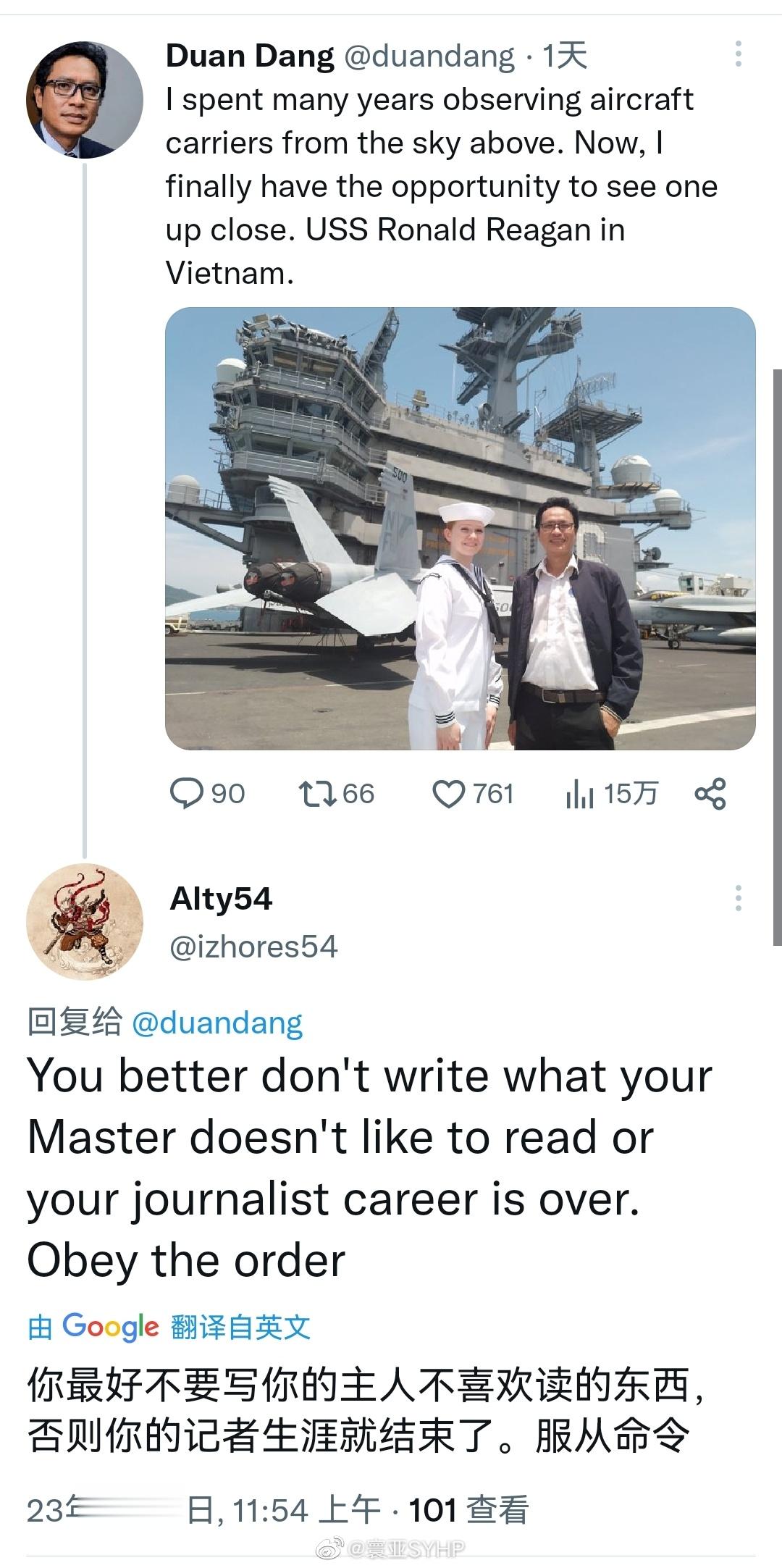Open reply comments on Duan Dang's tweet
This screenshot has width=782, height=1568.
(x=207, y=794)
